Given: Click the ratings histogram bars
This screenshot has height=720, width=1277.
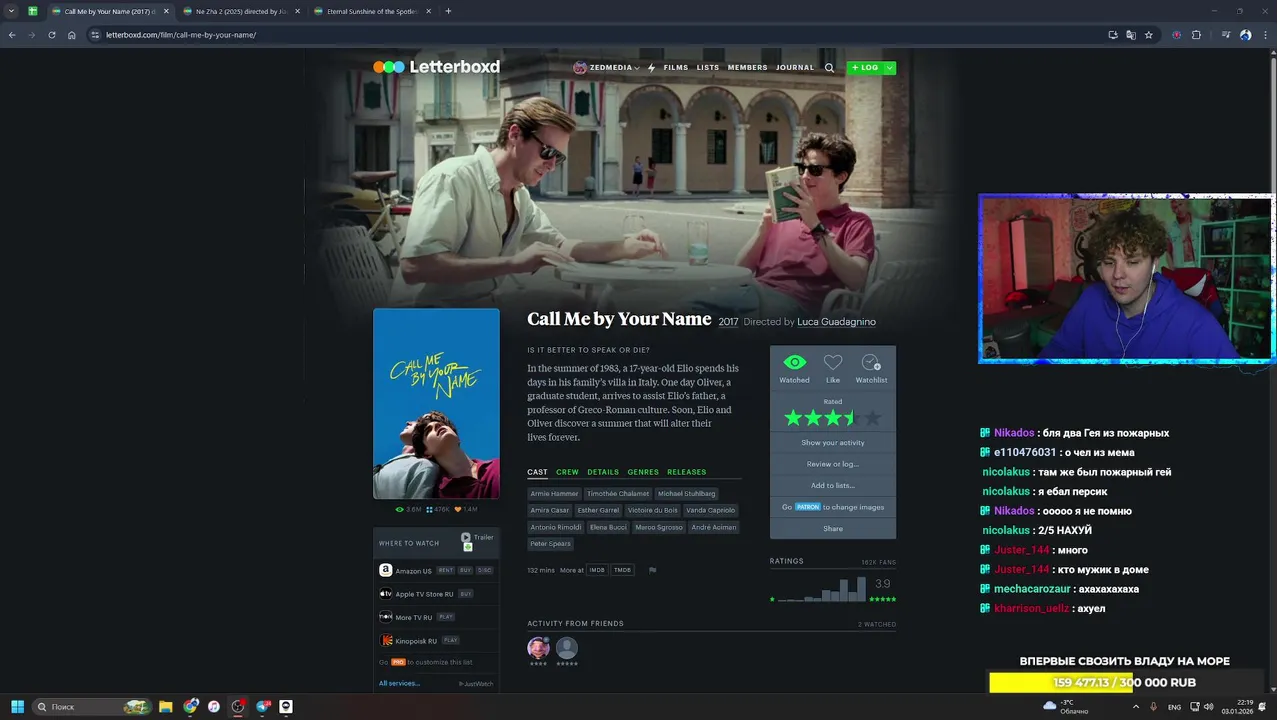Looking at the screenshot, I should (822, 589).
